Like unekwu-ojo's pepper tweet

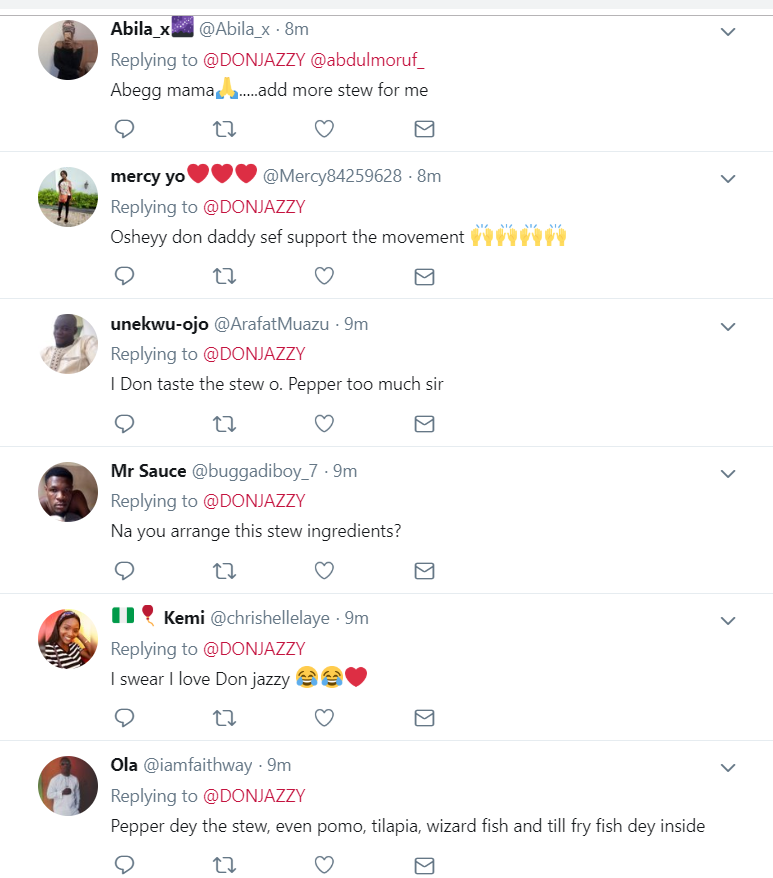(x=324, y=423)
